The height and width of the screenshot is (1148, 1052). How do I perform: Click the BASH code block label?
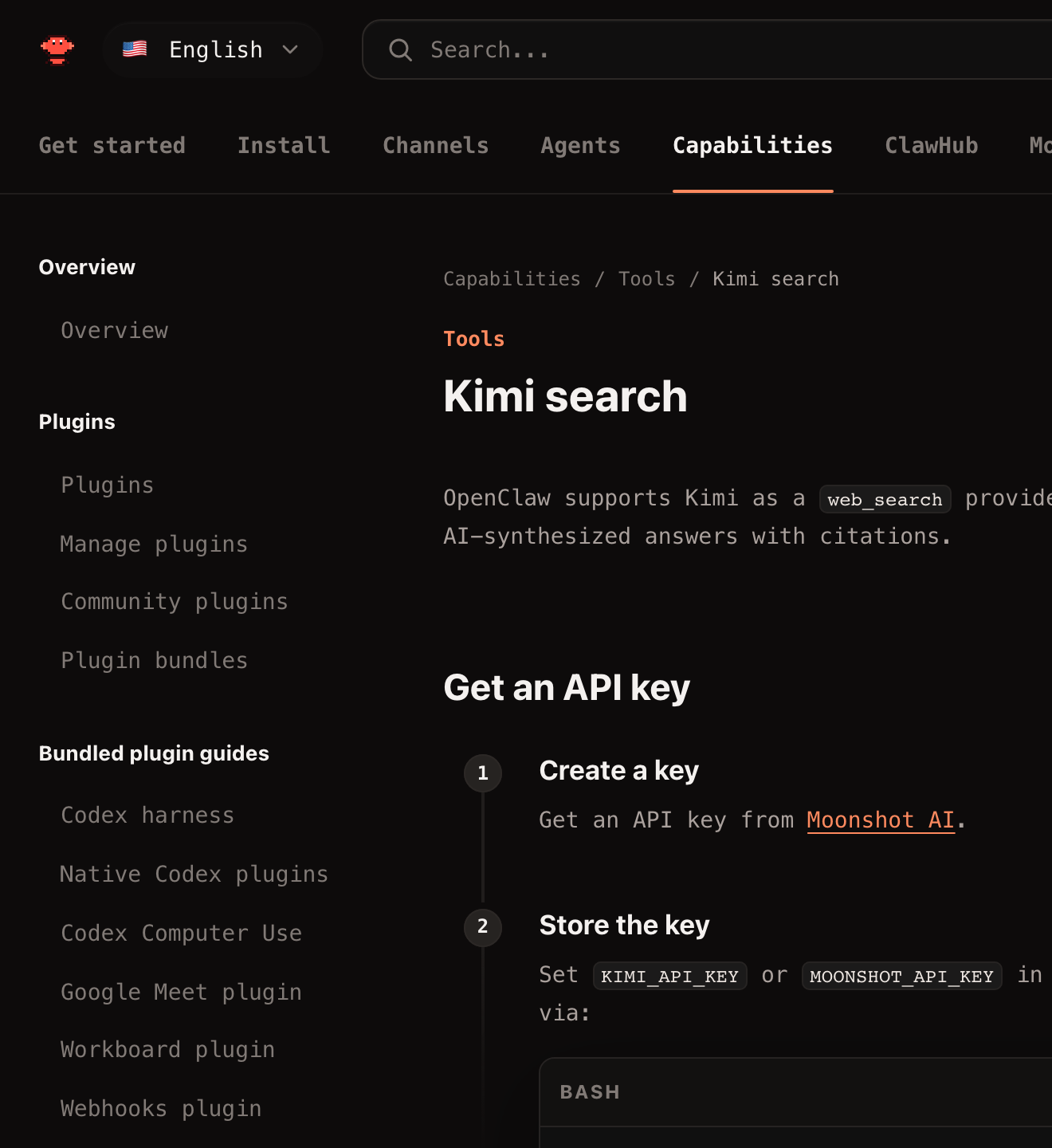(590, 1092)
